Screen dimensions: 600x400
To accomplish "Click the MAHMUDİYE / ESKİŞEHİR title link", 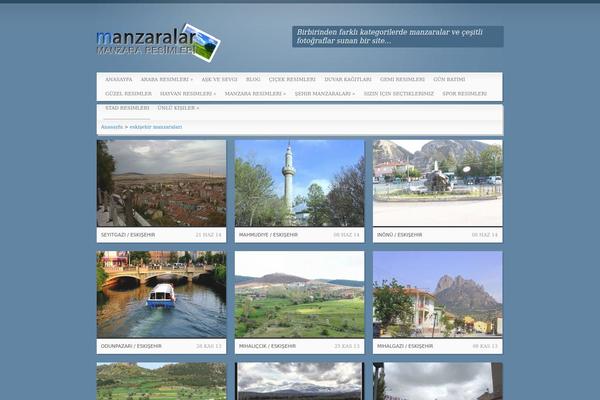I will click(268, 235).
